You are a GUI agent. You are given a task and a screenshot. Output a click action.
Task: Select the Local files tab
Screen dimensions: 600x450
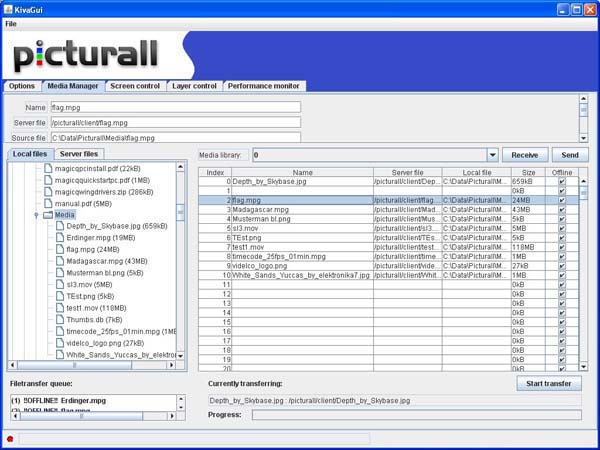(x=30, y=154)
